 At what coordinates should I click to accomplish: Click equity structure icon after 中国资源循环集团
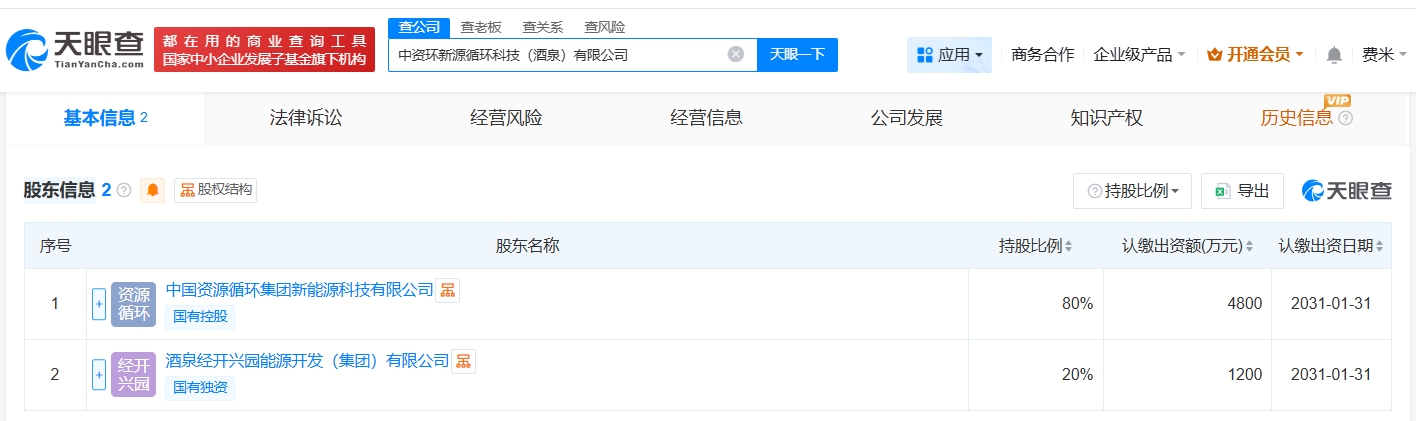pos(447,290)
